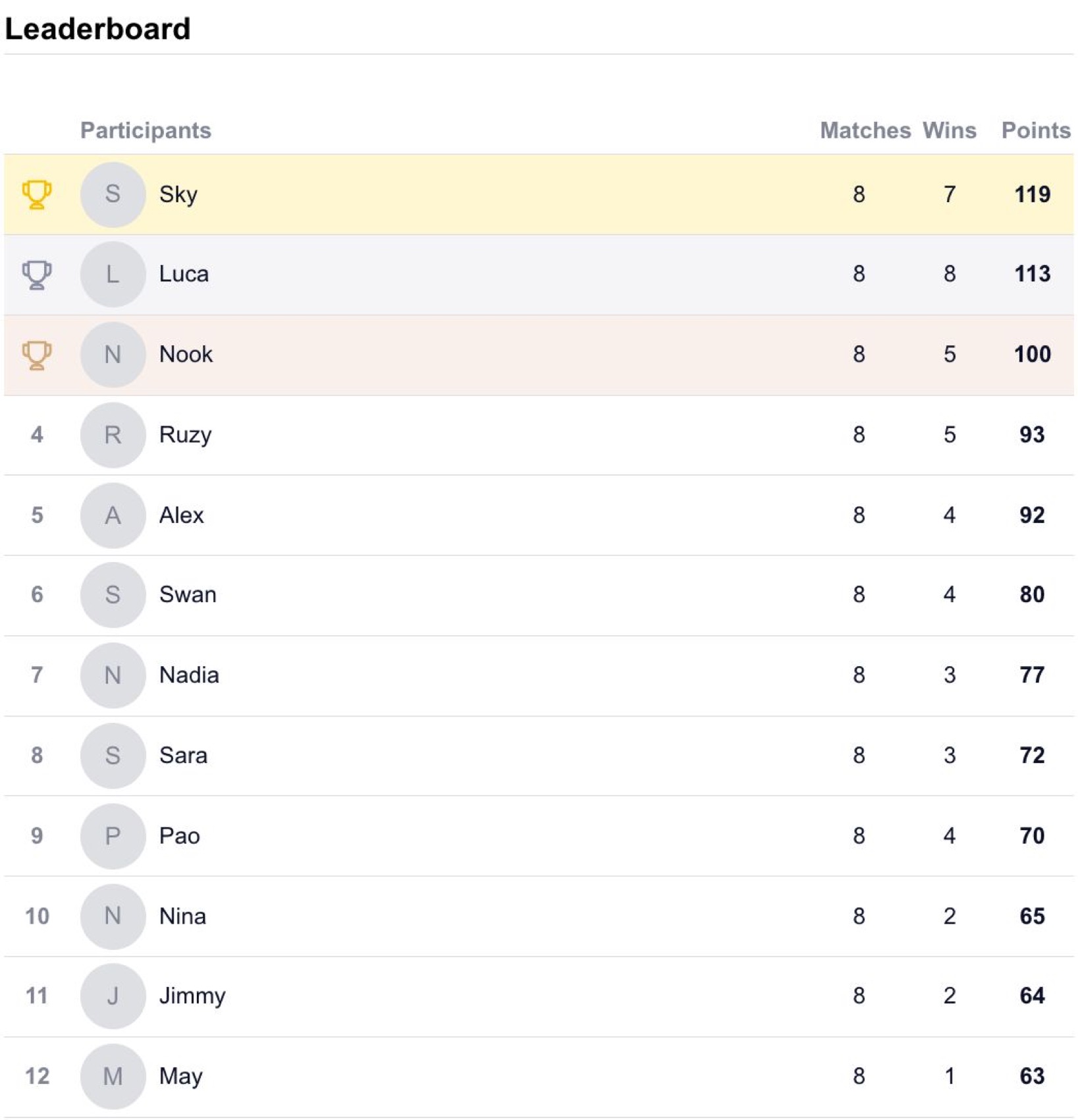Sort by the Wins column header

[949, 130]
